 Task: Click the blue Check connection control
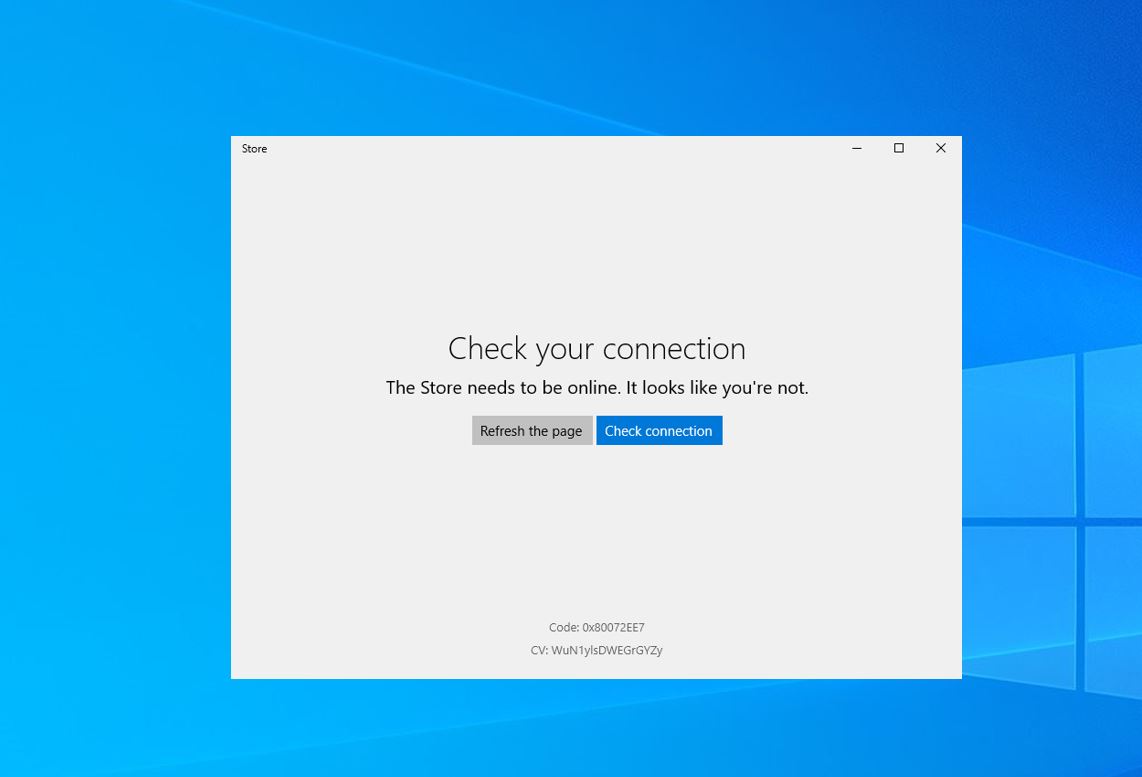click(x=658, y=430)
